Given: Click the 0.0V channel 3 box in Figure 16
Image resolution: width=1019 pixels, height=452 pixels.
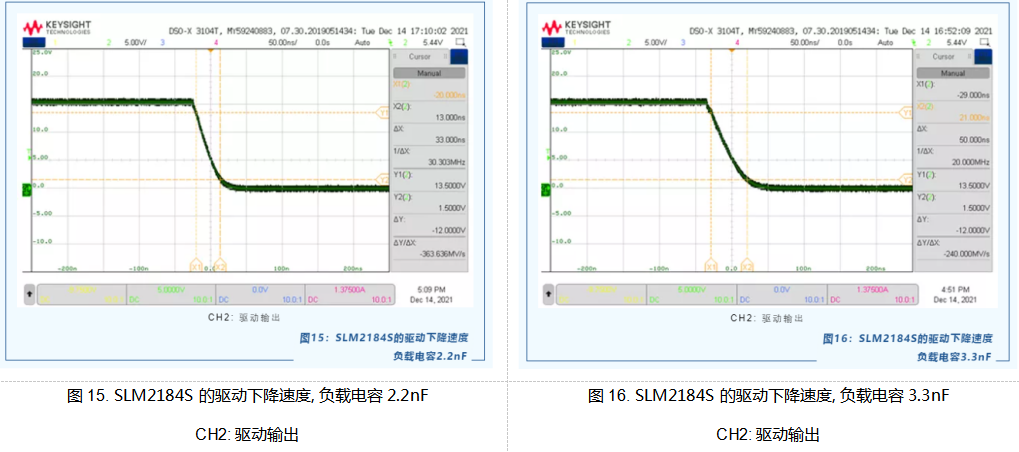Looking at the screenshot, I should (783, 294).
